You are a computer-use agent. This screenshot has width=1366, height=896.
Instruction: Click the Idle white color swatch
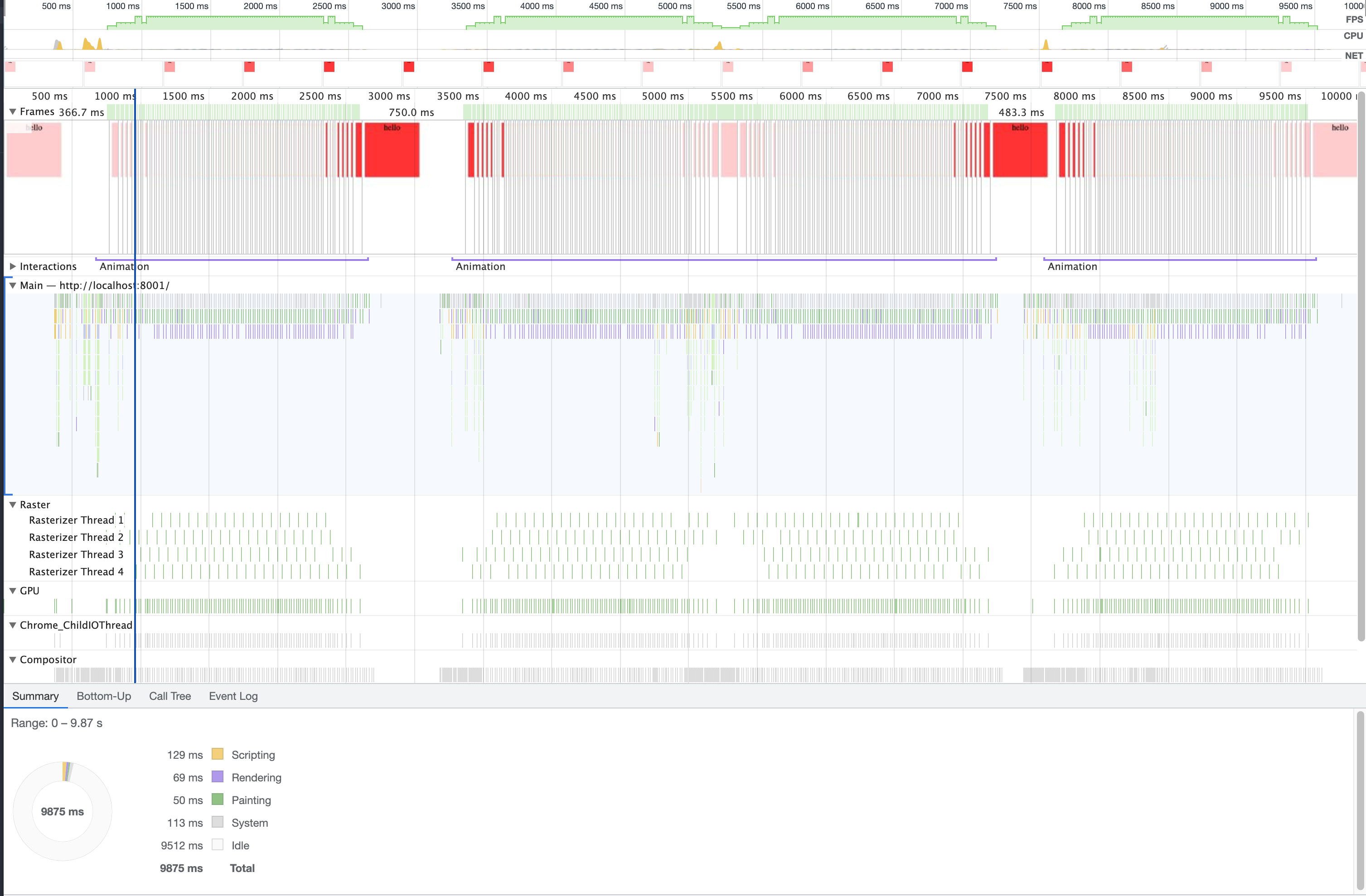coord(218,844)
